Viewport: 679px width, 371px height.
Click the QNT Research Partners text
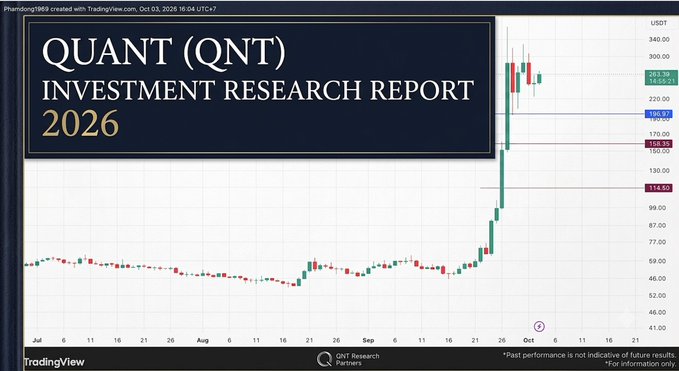pos(357,359)
